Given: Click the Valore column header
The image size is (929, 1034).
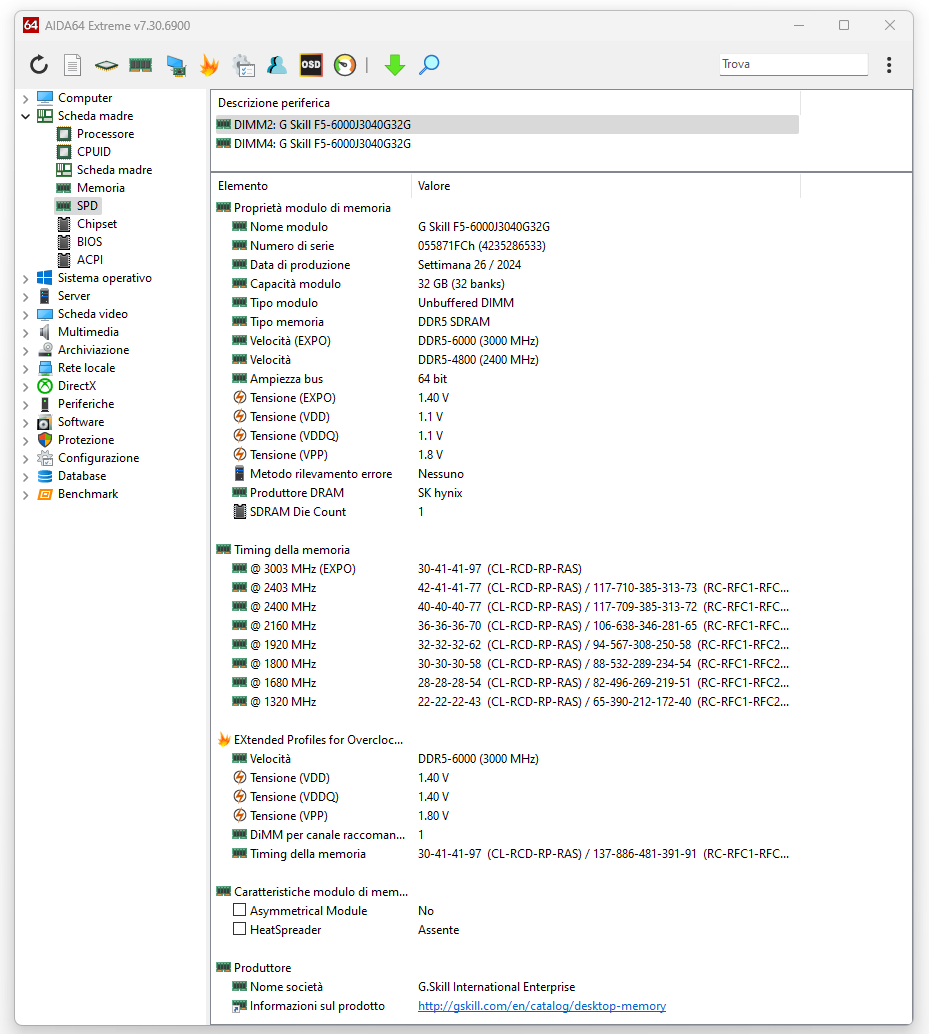Looking at the screenshot, I should (x=606, y=186).
